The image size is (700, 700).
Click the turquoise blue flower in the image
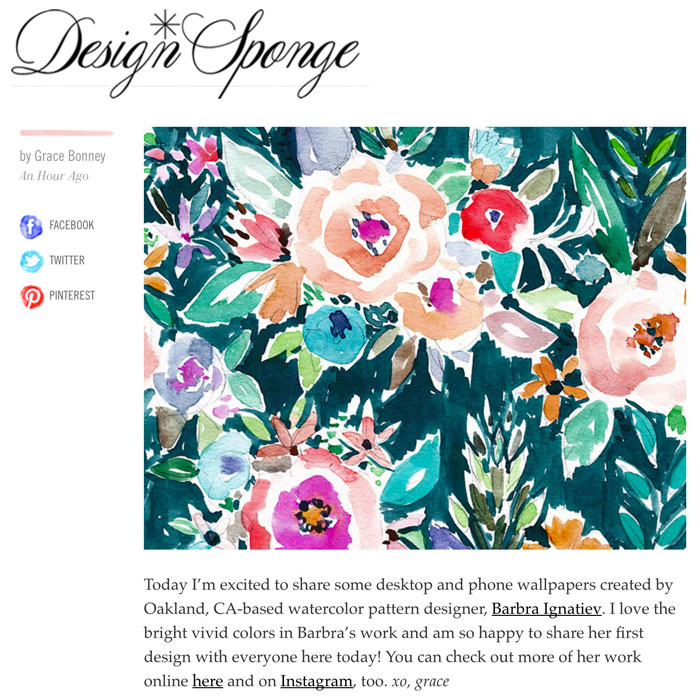click(x=335, y=328)
